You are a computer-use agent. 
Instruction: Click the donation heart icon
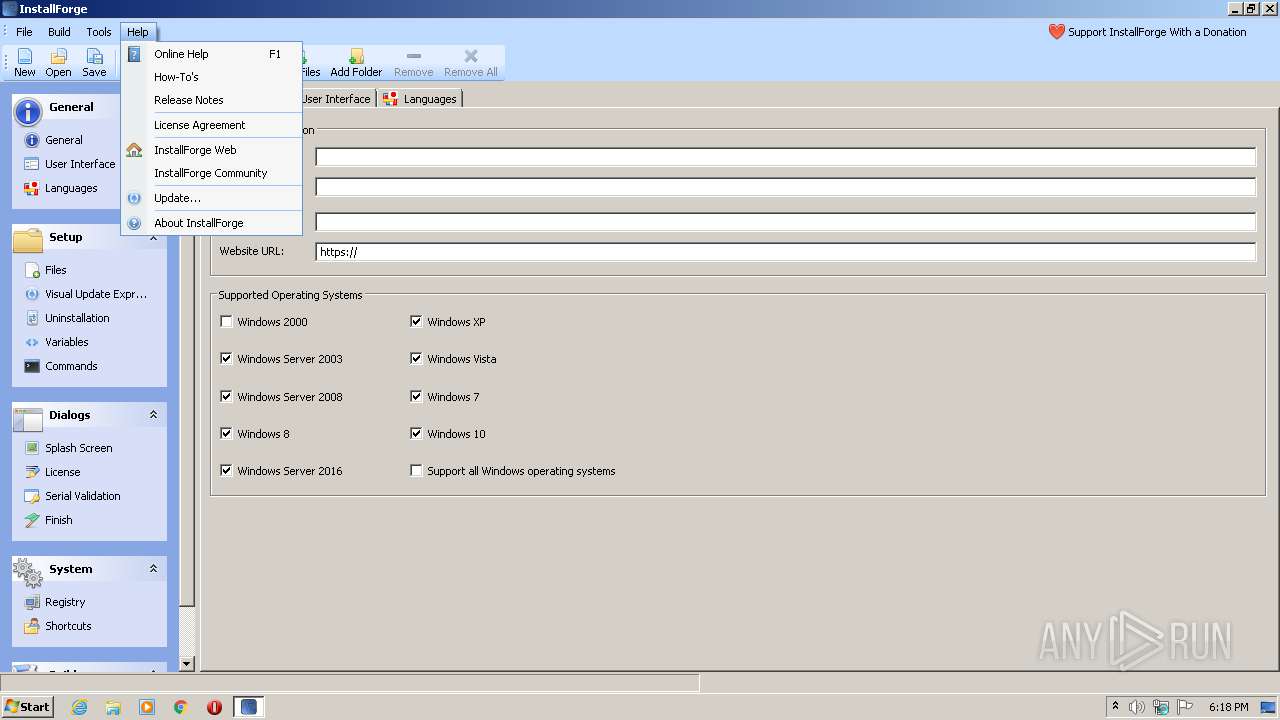1056,32
